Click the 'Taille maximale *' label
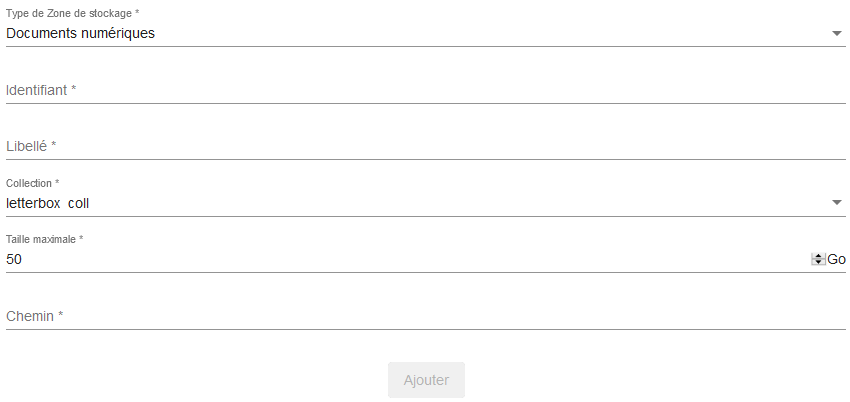Screen dimensions: 850x402 pyautogui.click(x=44, y=239)
